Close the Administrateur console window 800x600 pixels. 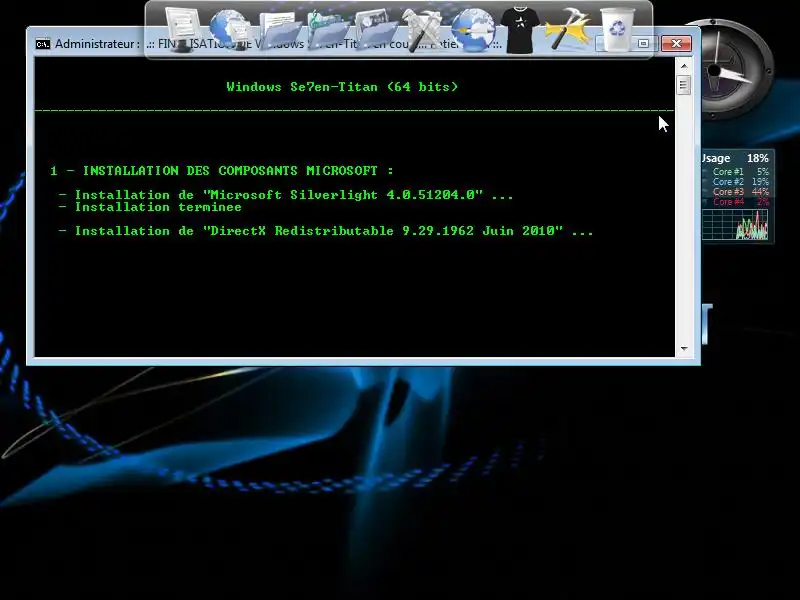click(677, 44)
